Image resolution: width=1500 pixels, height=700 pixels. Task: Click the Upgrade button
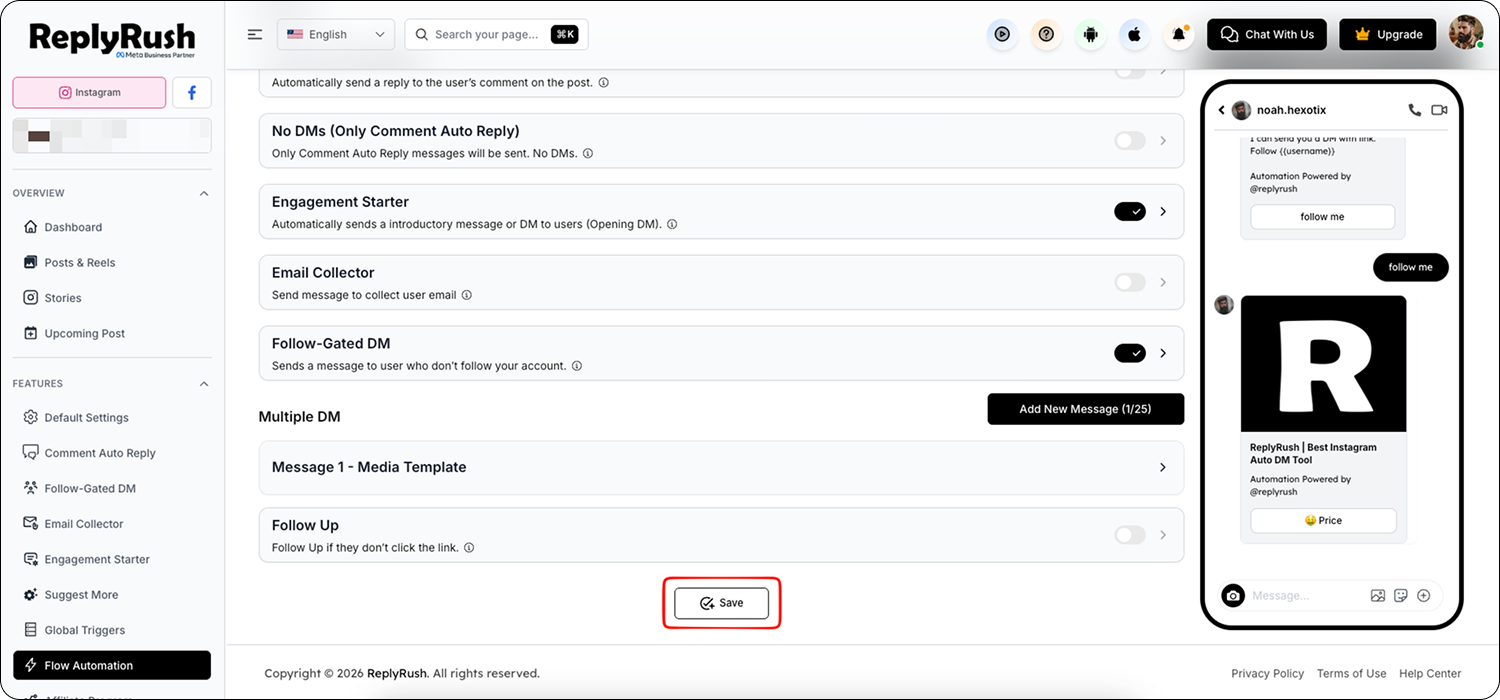[1388, 34]
